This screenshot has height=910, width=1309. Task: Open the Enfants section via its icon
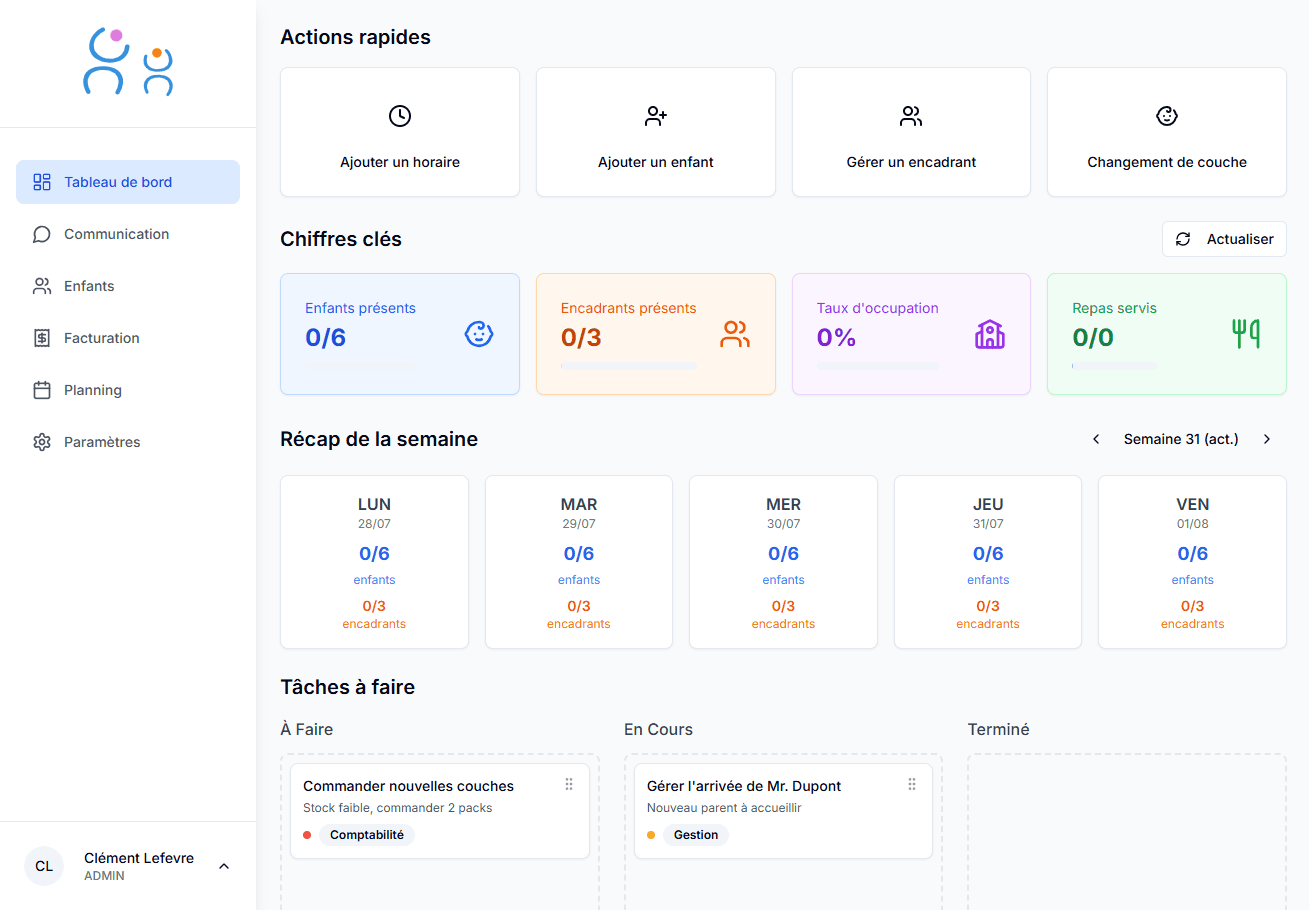pos(41,285)
